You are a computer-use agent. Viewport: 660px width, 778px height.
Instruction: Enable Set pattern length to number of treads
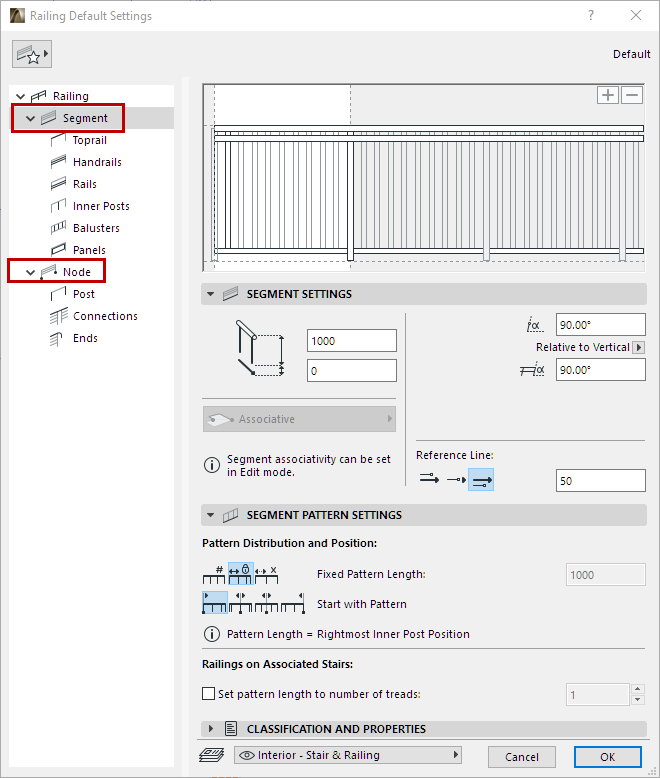208,693
